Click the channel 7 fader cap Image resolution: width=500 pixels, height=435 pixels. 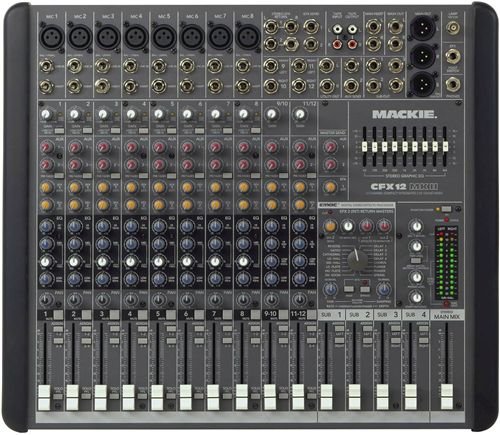(x=213, y=397)
